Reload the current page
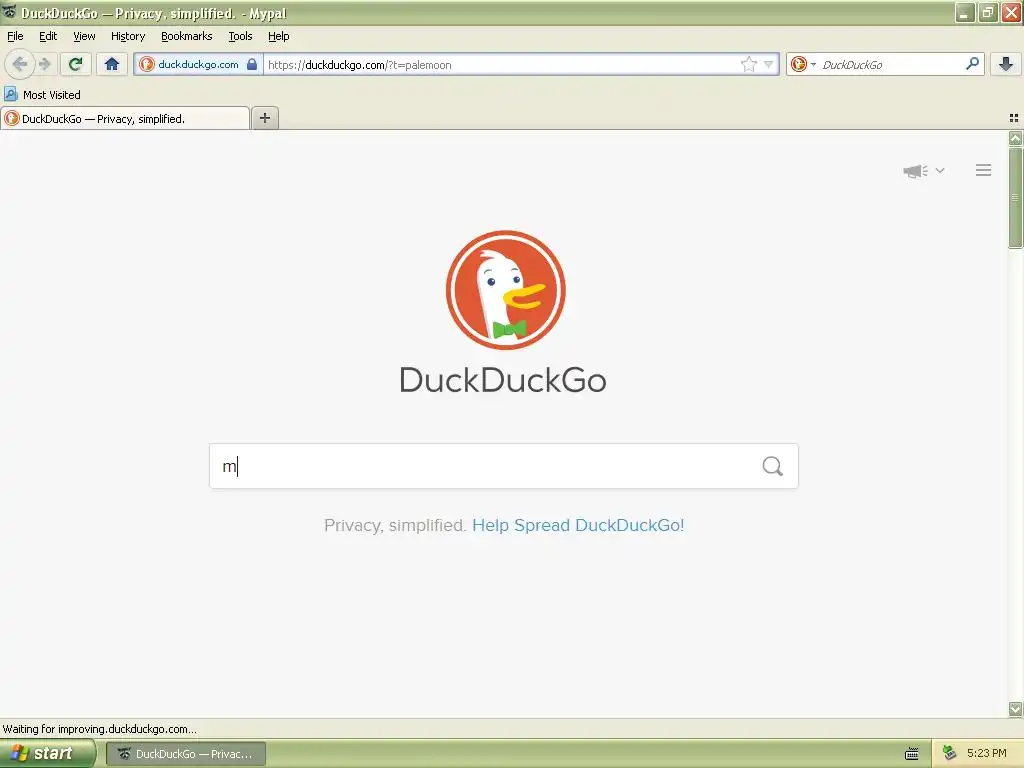1024x768 pixels. [76, 64]
